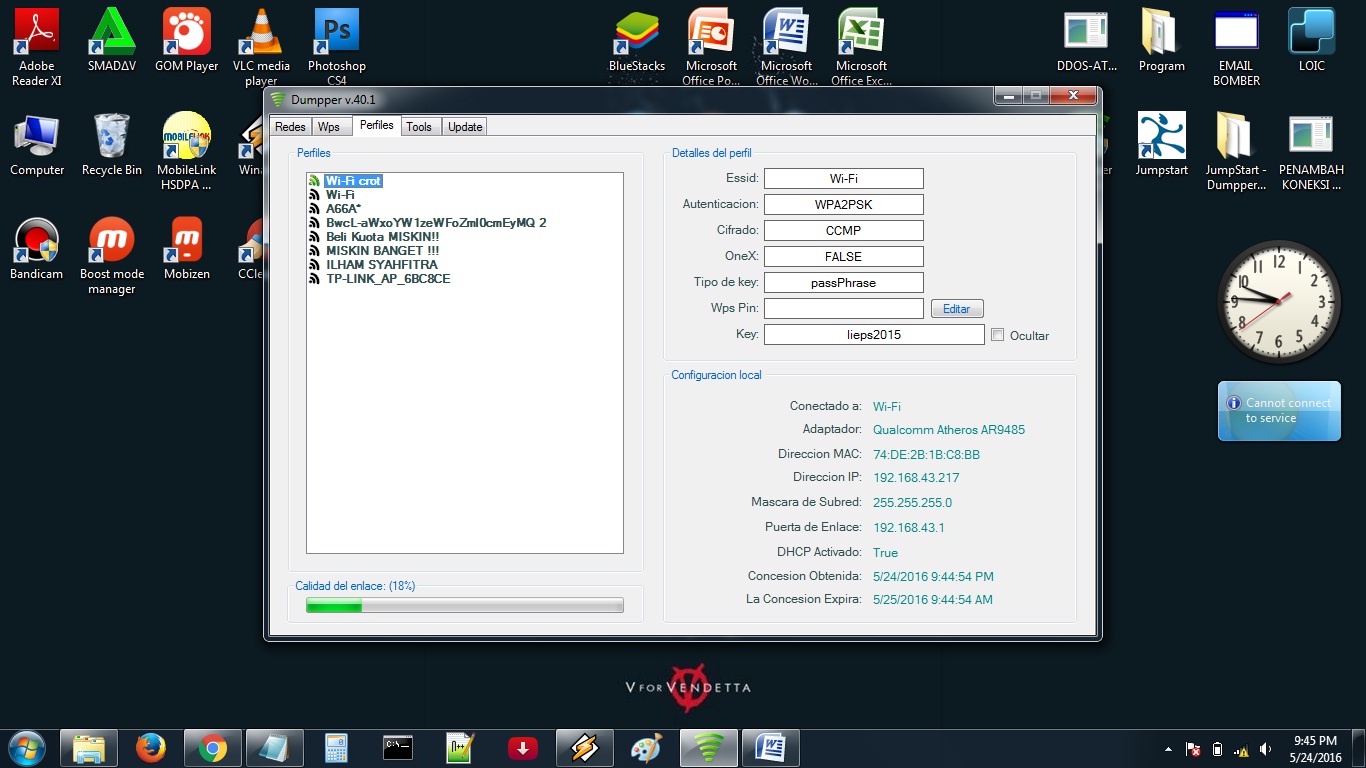Open the Adobe Reader XI desktop shortcut
The width and height of the screenshot is (1366, 768).
tap(37, 46)
